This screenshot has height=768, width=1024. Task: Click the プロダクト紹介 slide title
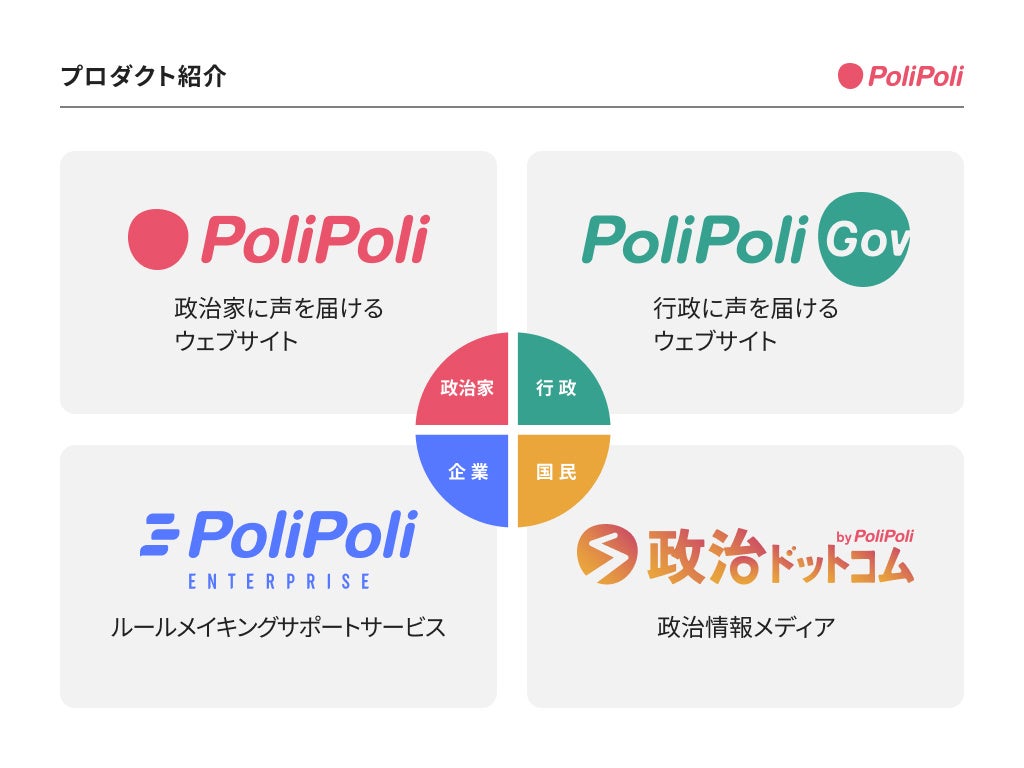(143, 77)
